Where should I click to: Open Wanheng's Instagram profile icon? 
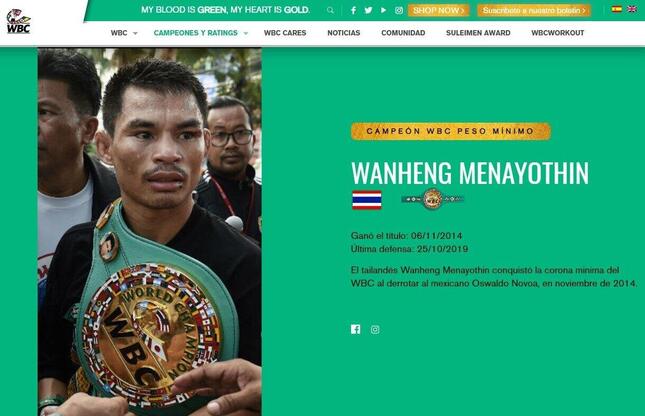coord(375,329)
